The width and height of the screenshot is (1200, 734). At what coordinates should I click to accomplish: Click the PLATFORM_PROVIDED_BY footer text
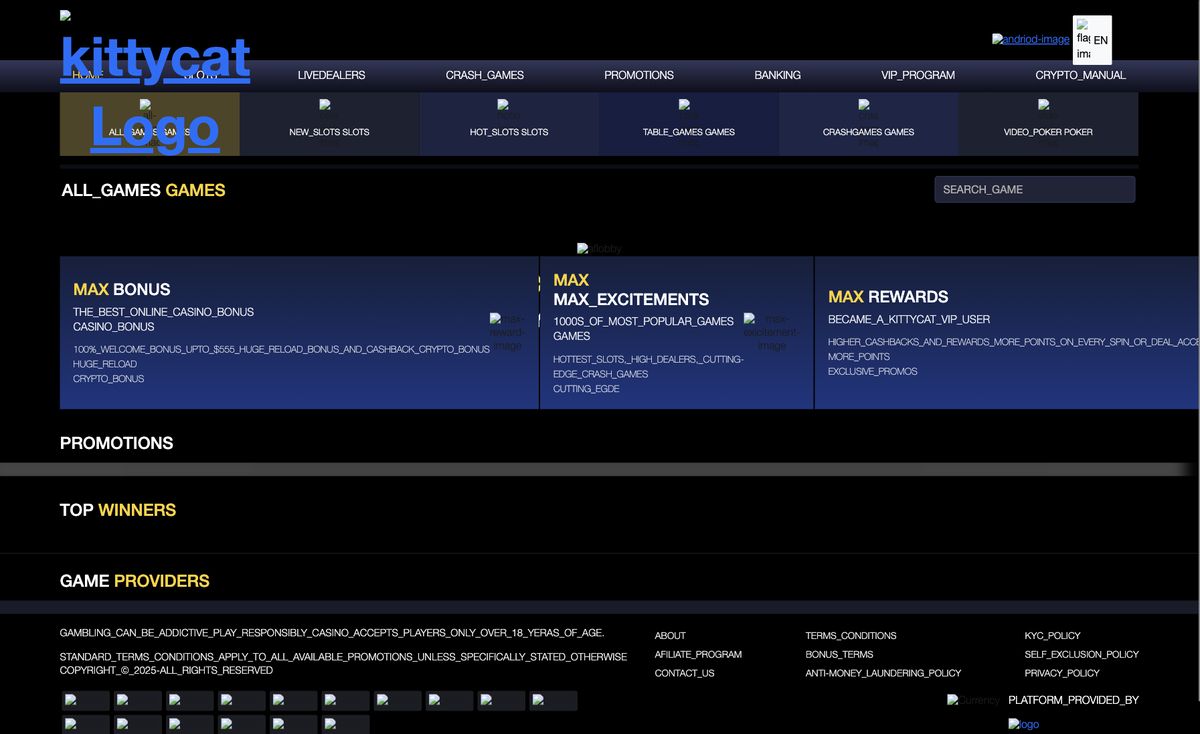[1073, 700]
